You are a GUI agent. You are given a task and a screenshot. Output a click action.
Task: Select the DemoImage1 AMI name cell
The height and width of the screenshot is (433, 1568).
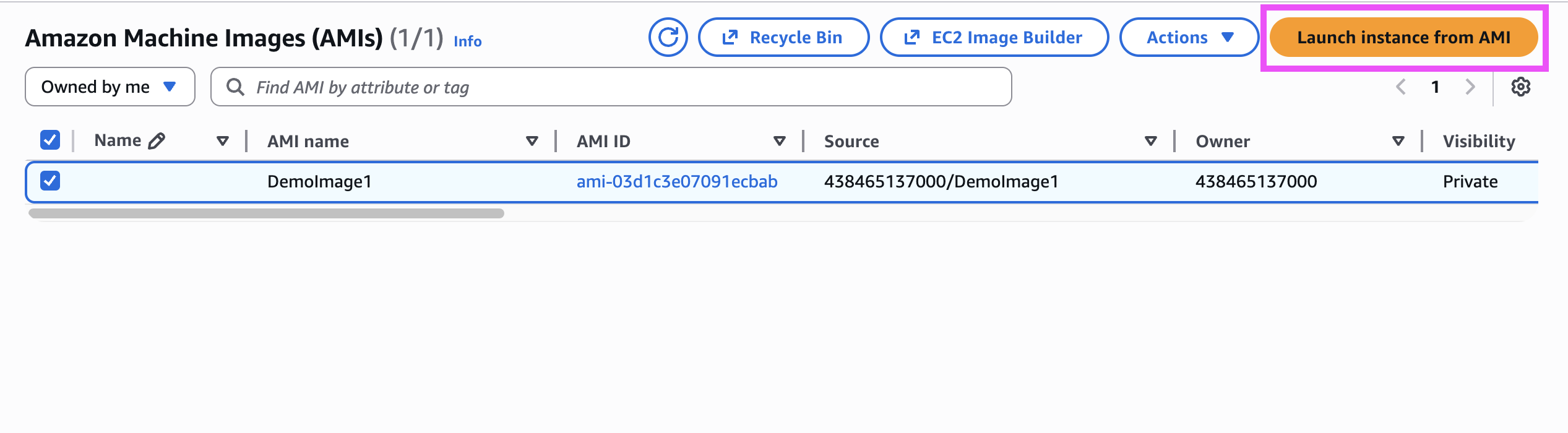coord(319,181)
